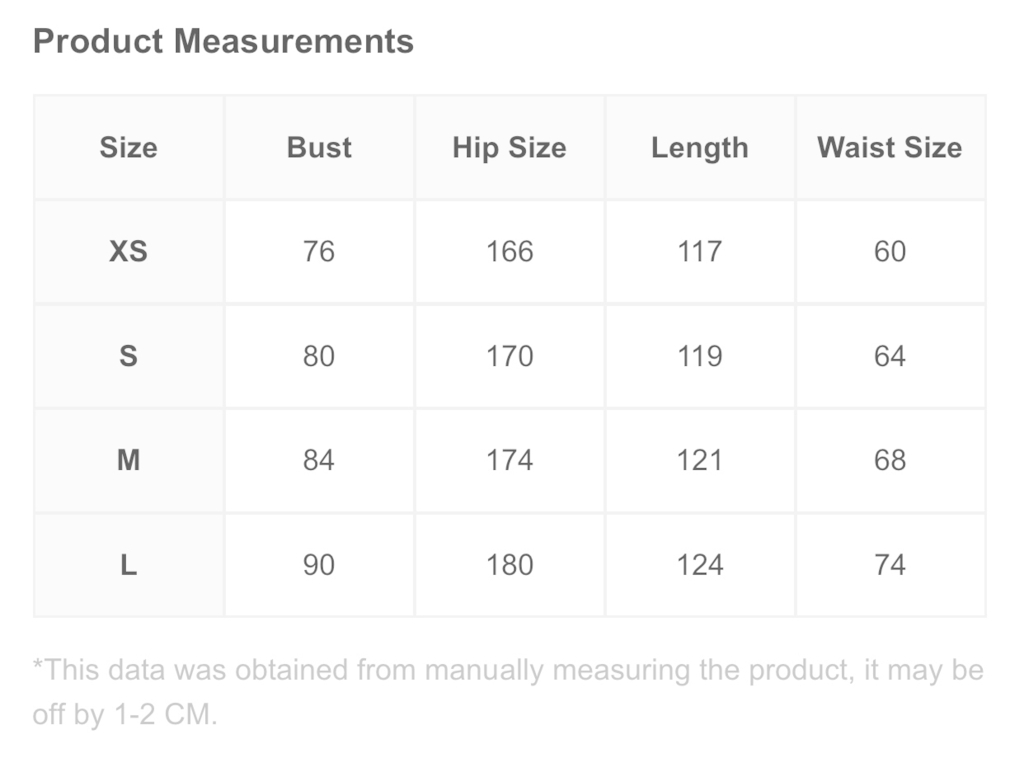Click the XS hip size value 166
Viewport: 1024px width, 763px height.
pyautogui.click(x=509, y=252)
